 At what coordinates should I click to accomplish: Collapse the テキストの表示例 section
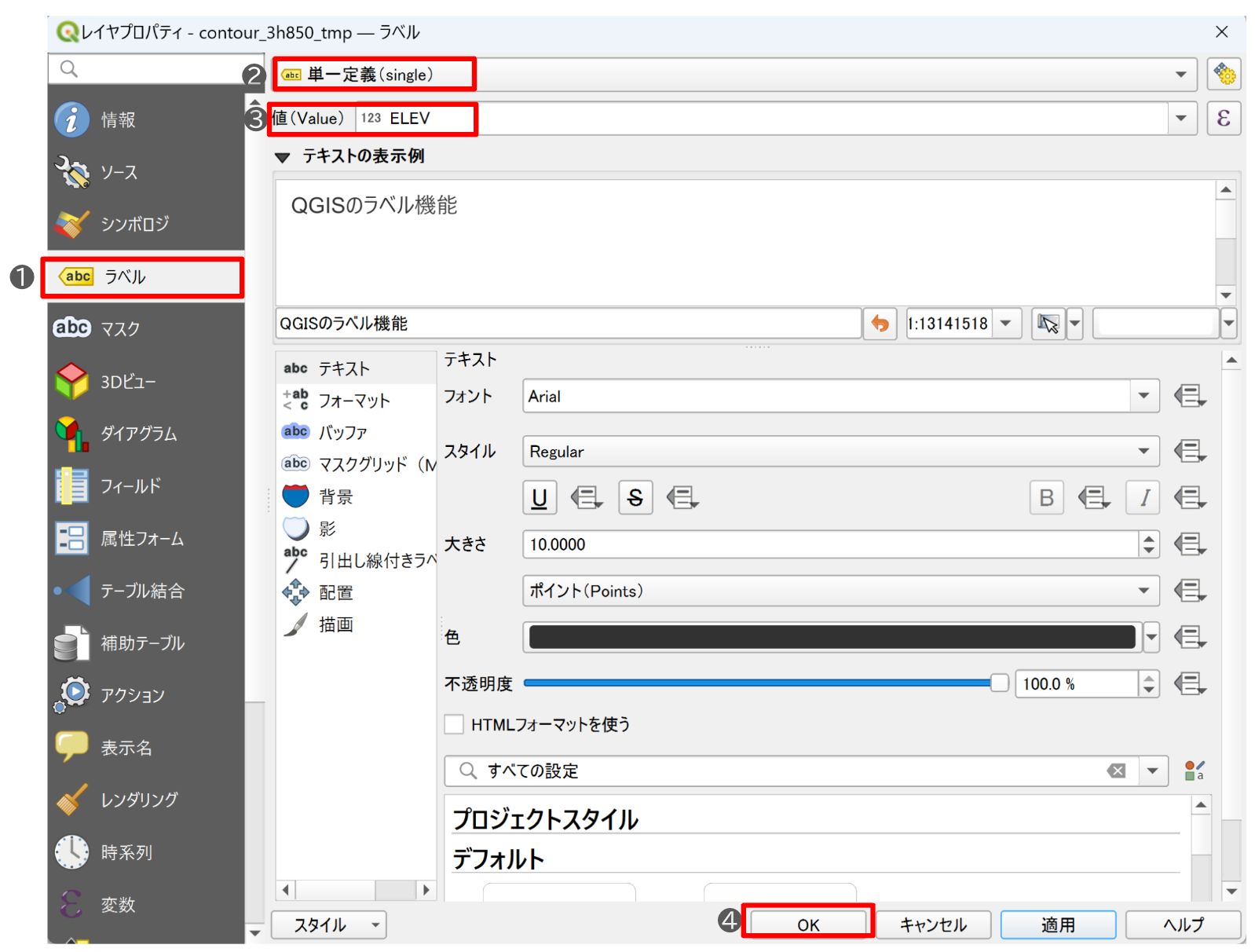coord(283,157)
